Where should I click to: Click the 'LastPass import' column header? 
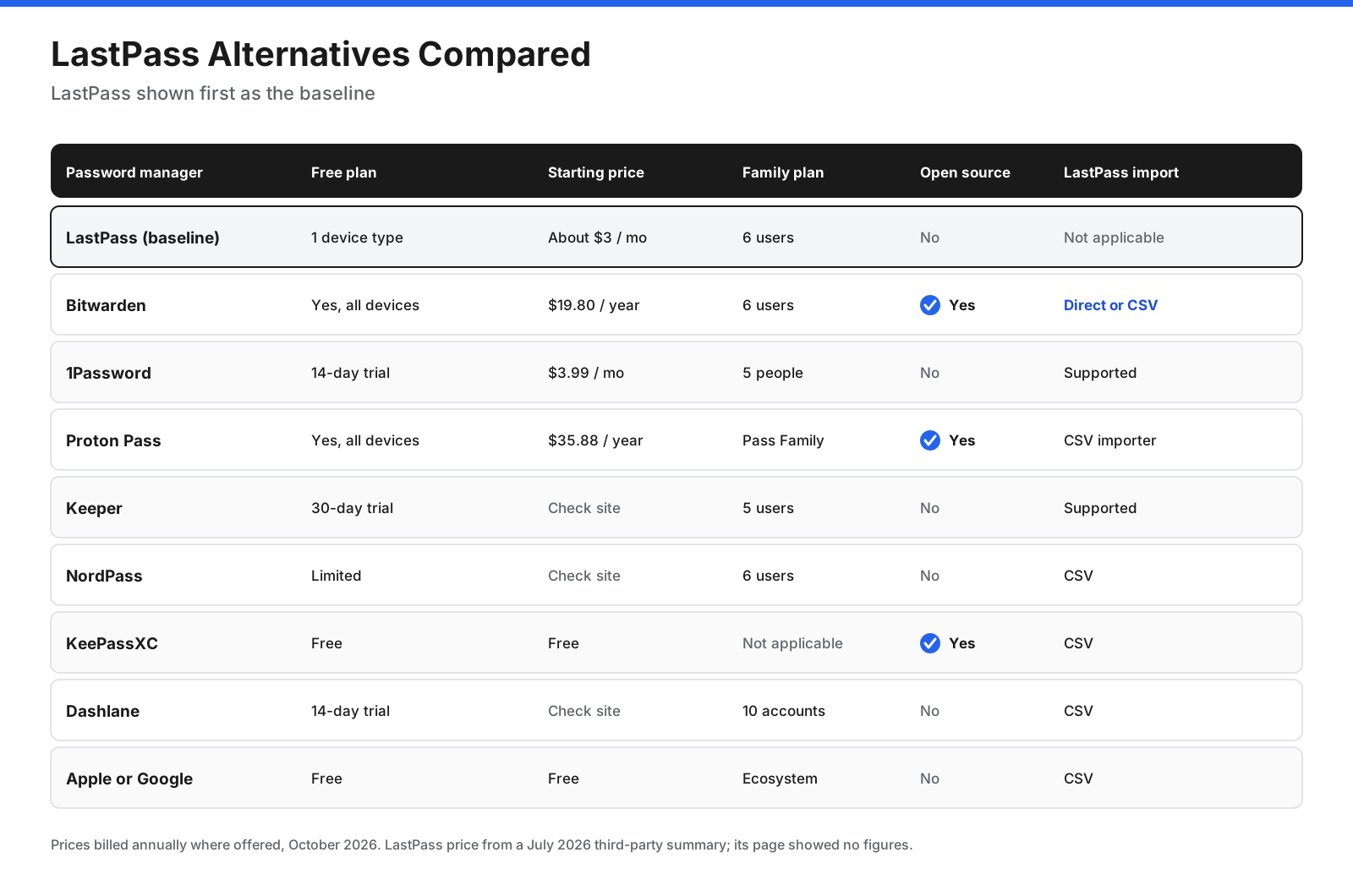click(1121, 172)
